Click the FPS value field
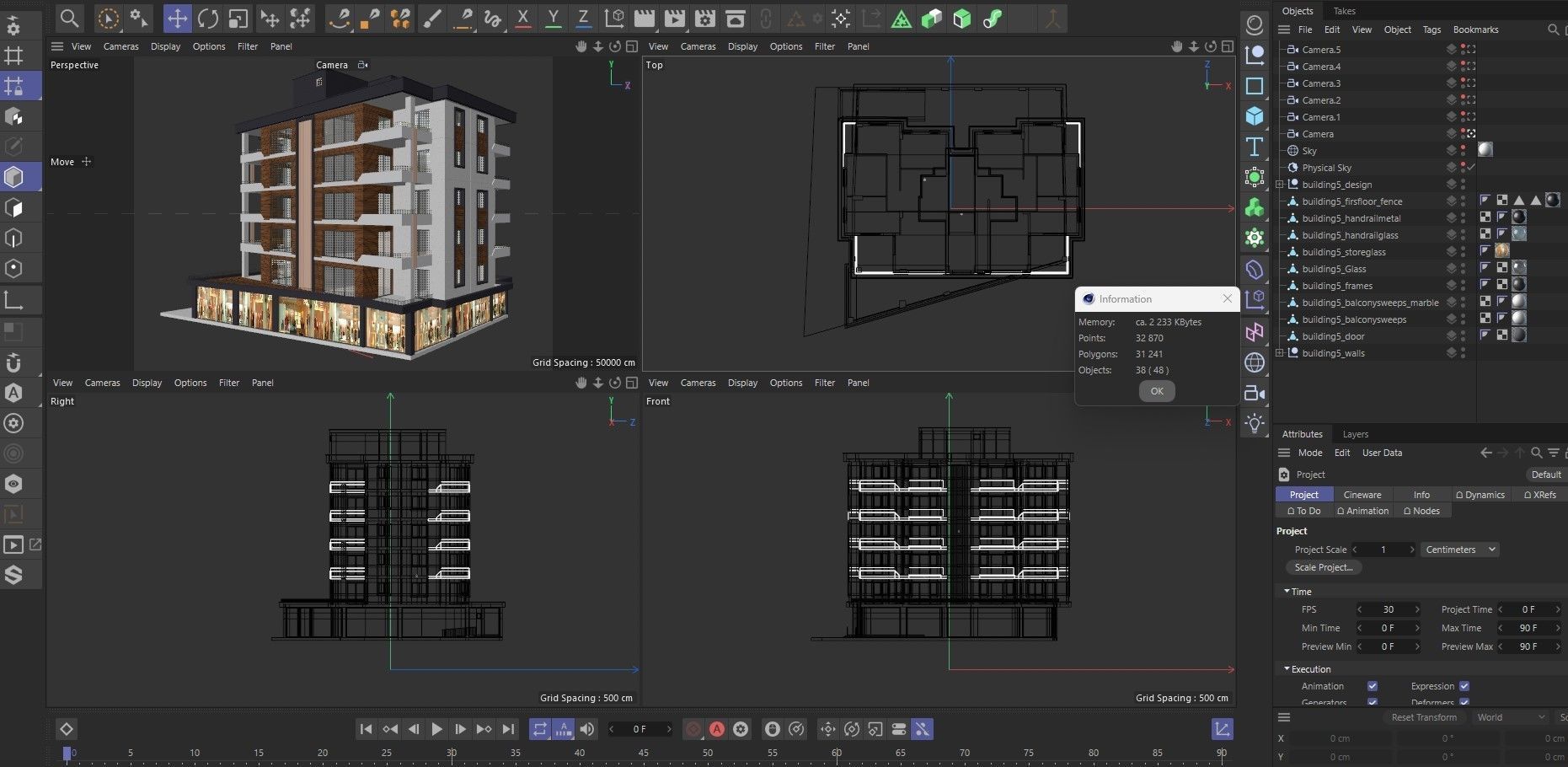This screenshot has width=1568, height=767. (1389, 609)
